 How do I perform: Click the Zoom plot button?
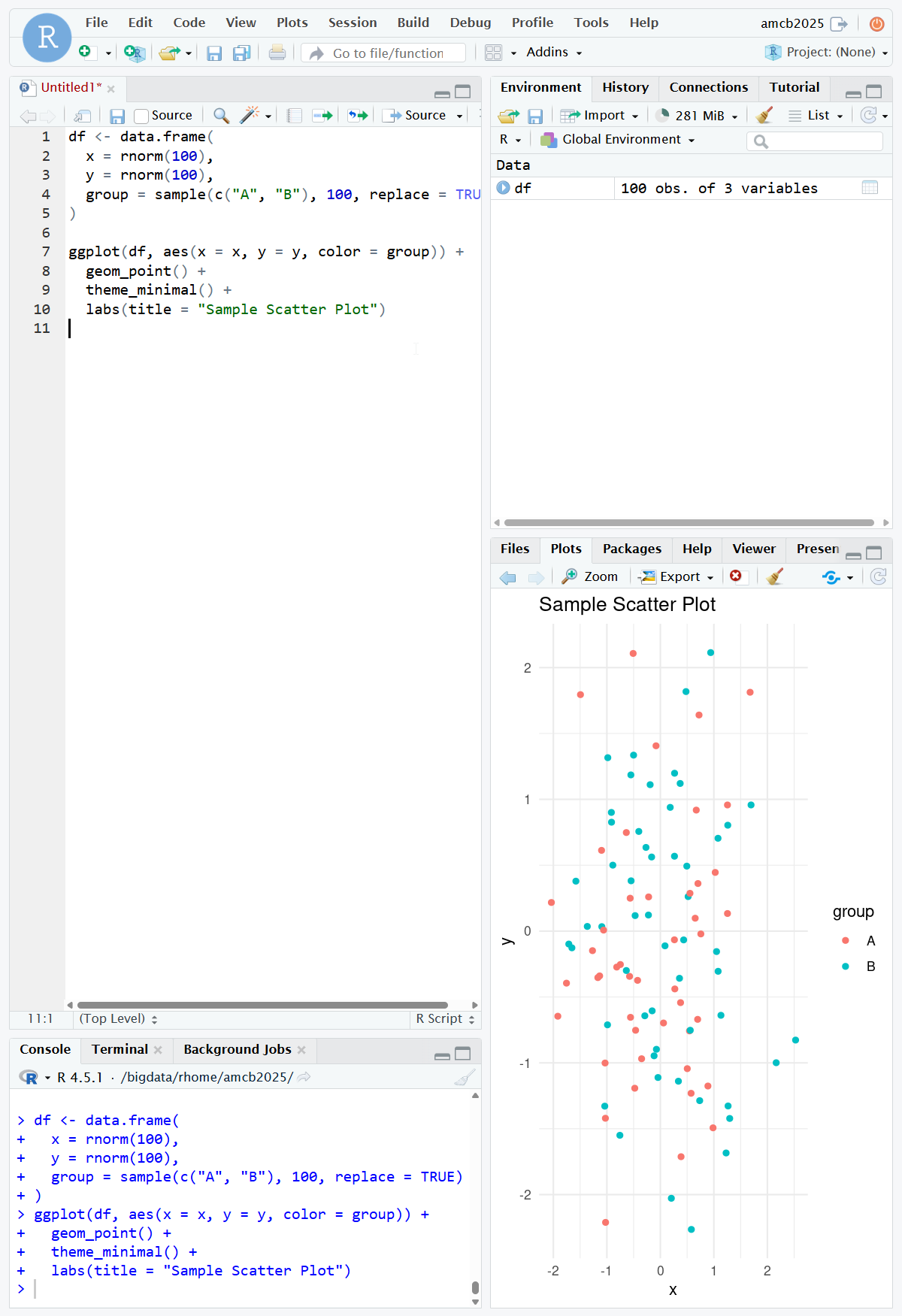point(590,576)
